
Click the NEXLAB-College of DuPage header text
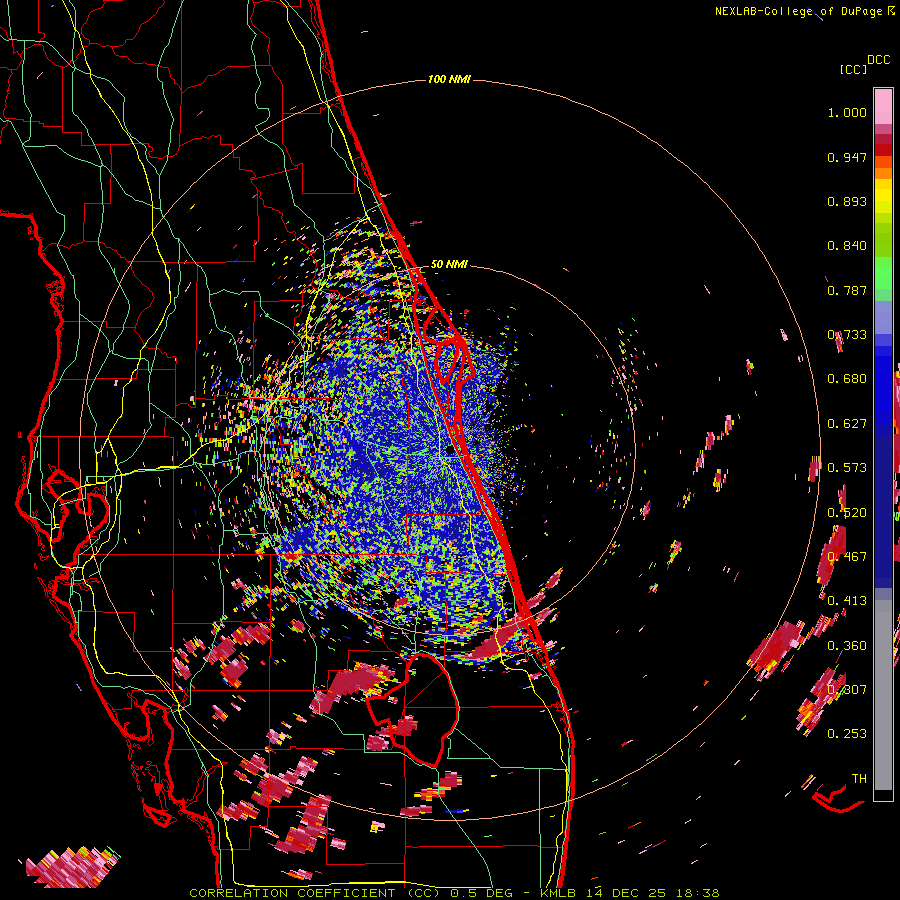[800, 11]
